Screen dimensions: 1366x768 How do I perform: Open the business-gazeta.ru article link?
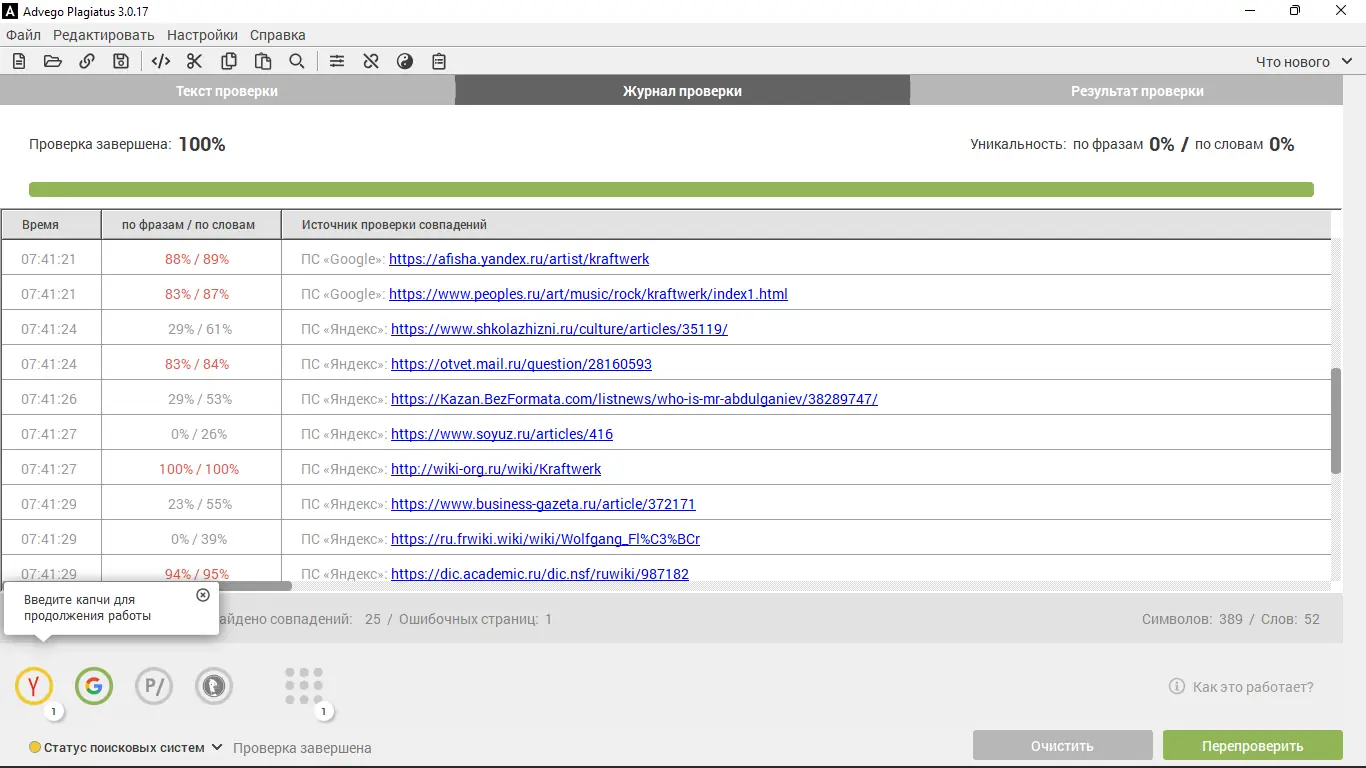(x=543, y=504)
